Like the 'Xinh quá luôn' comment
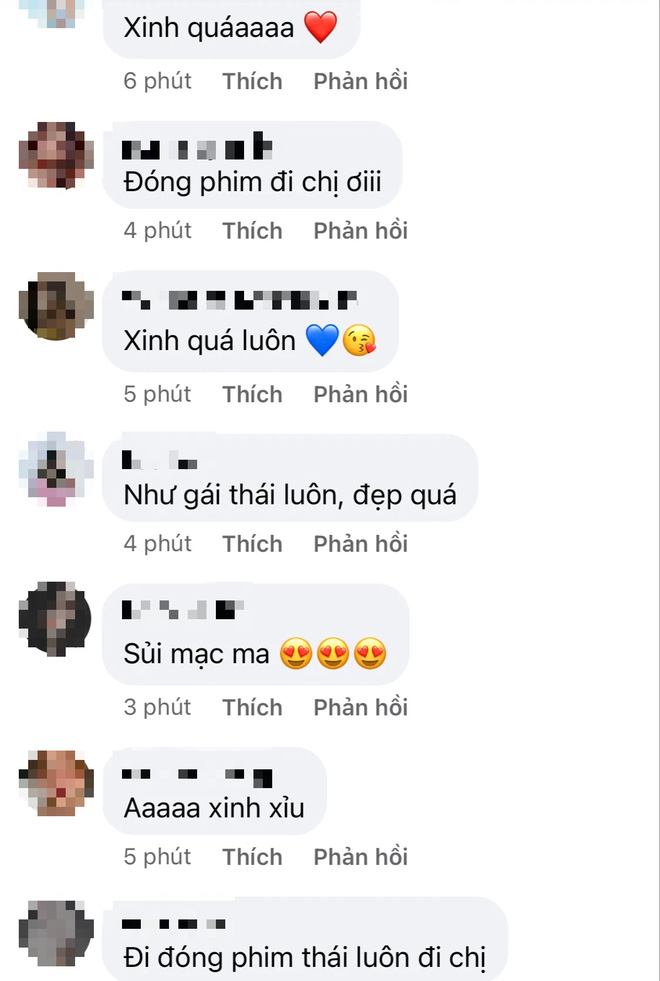This screenshot has height=981, width=660. pos(253,394)
